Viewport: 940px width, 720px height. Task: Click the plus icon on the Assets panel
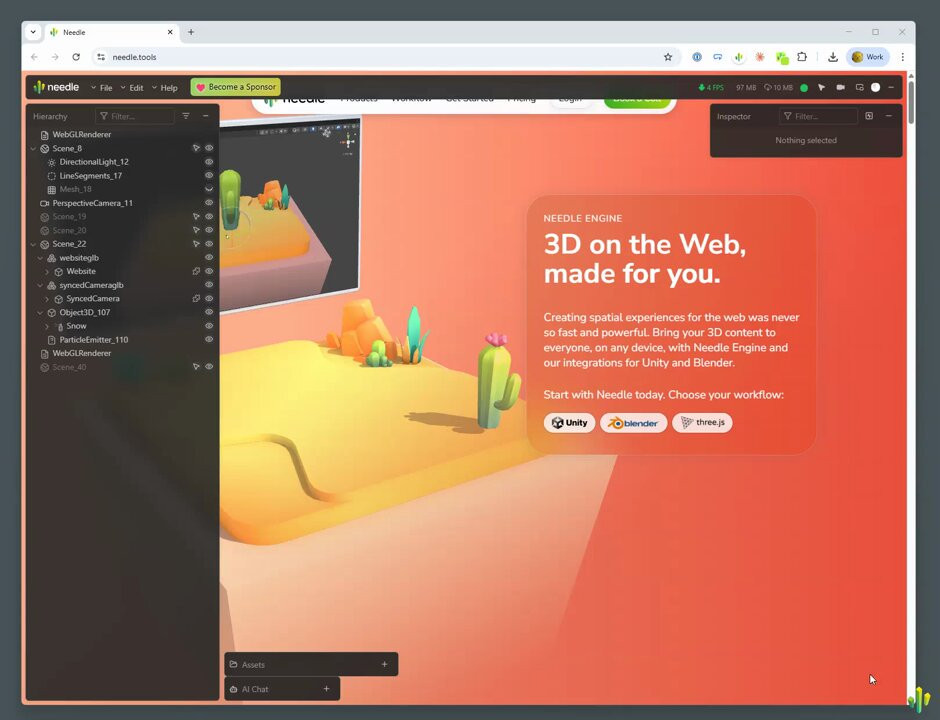tap(384, 664)
